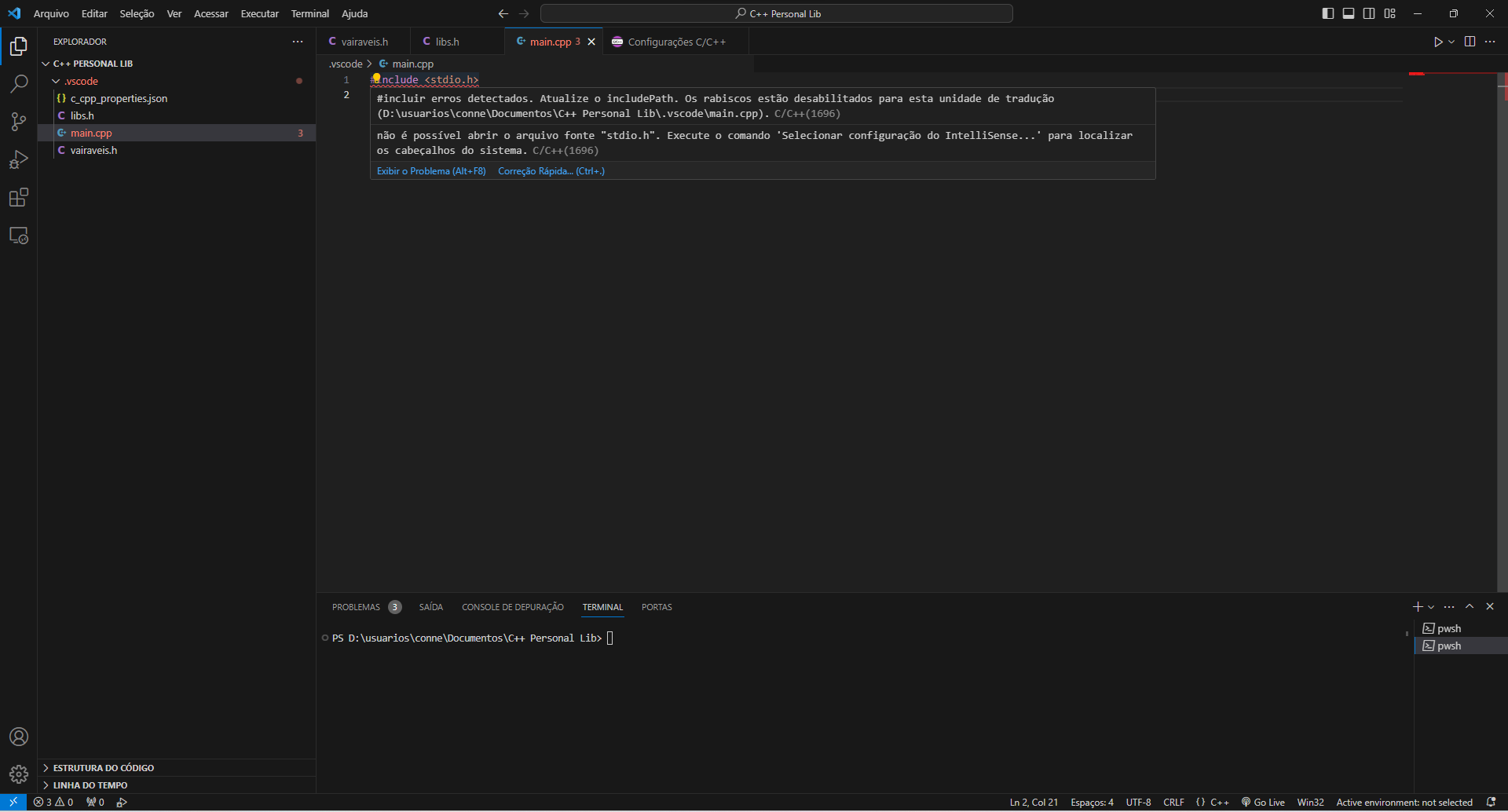
Task: Open the Executar menu
Action: click(x=259, y=13)
